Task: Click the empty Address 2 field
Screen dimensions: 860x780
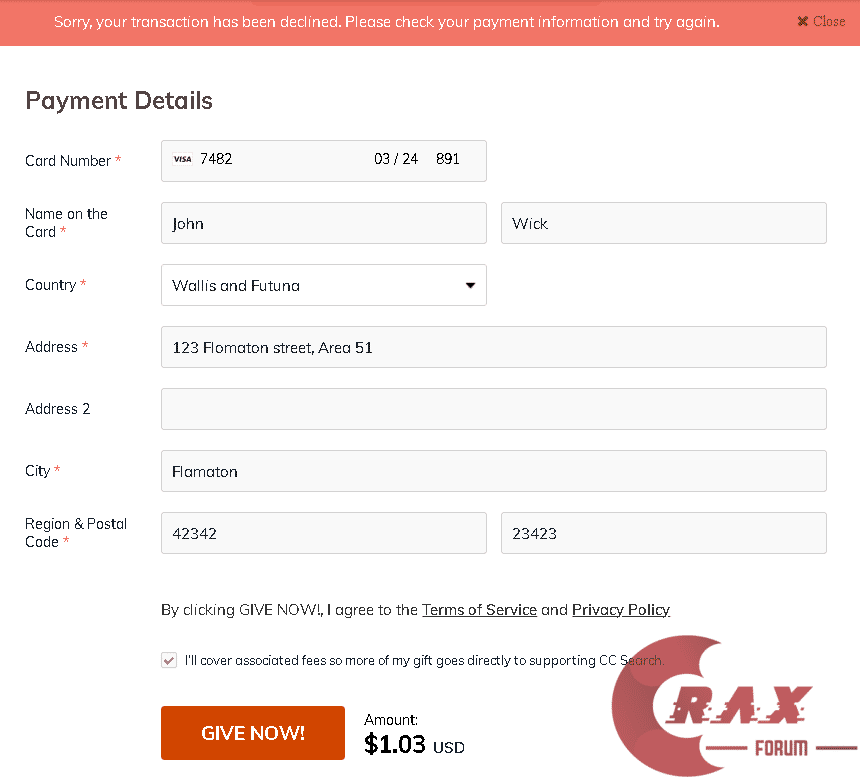Action: click(494, 409)
